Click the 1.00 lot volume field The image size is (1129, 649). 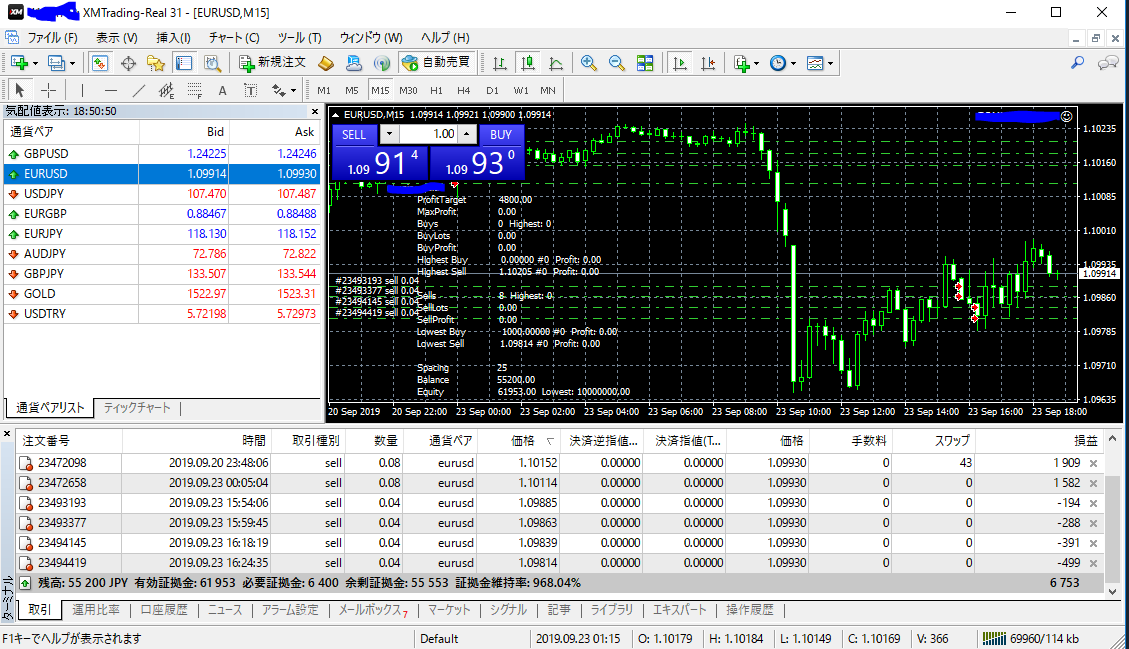click(428, 134)
